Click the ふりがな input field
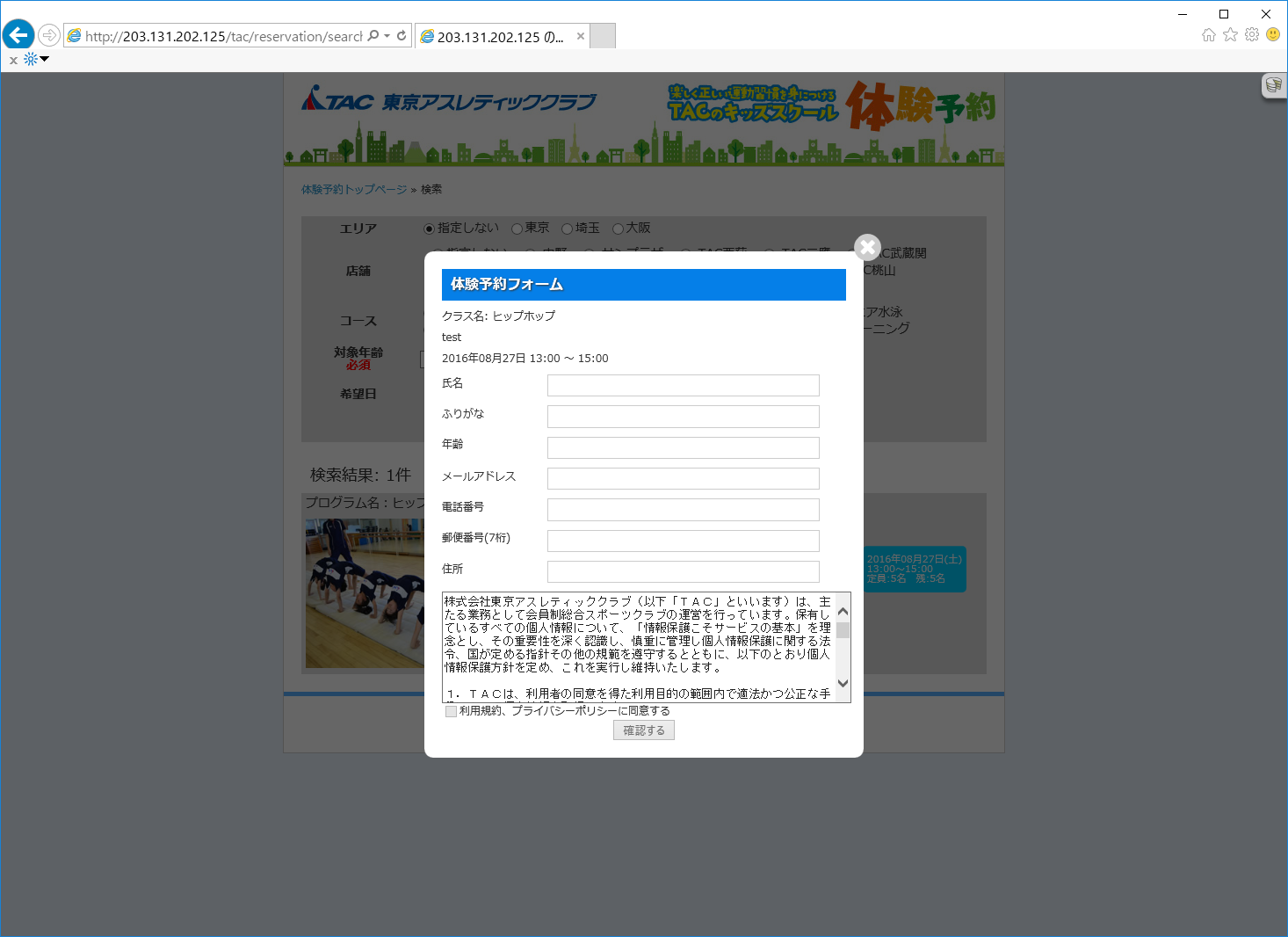 tap(684, 417)
